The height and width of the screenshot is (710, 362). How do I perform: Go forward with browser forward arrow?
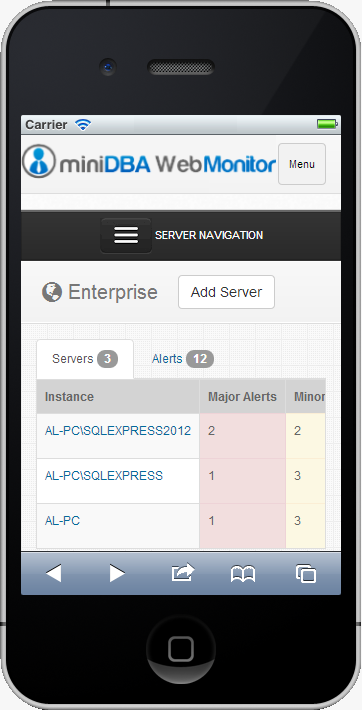tap(117, 573)
